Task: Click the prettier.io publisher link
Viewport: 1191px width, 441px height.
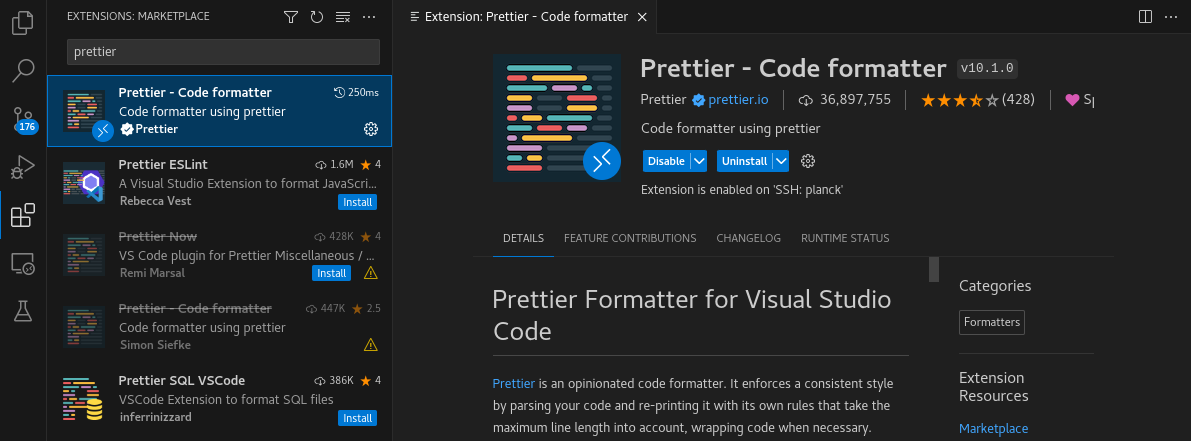Action: (x=738, y=99)
